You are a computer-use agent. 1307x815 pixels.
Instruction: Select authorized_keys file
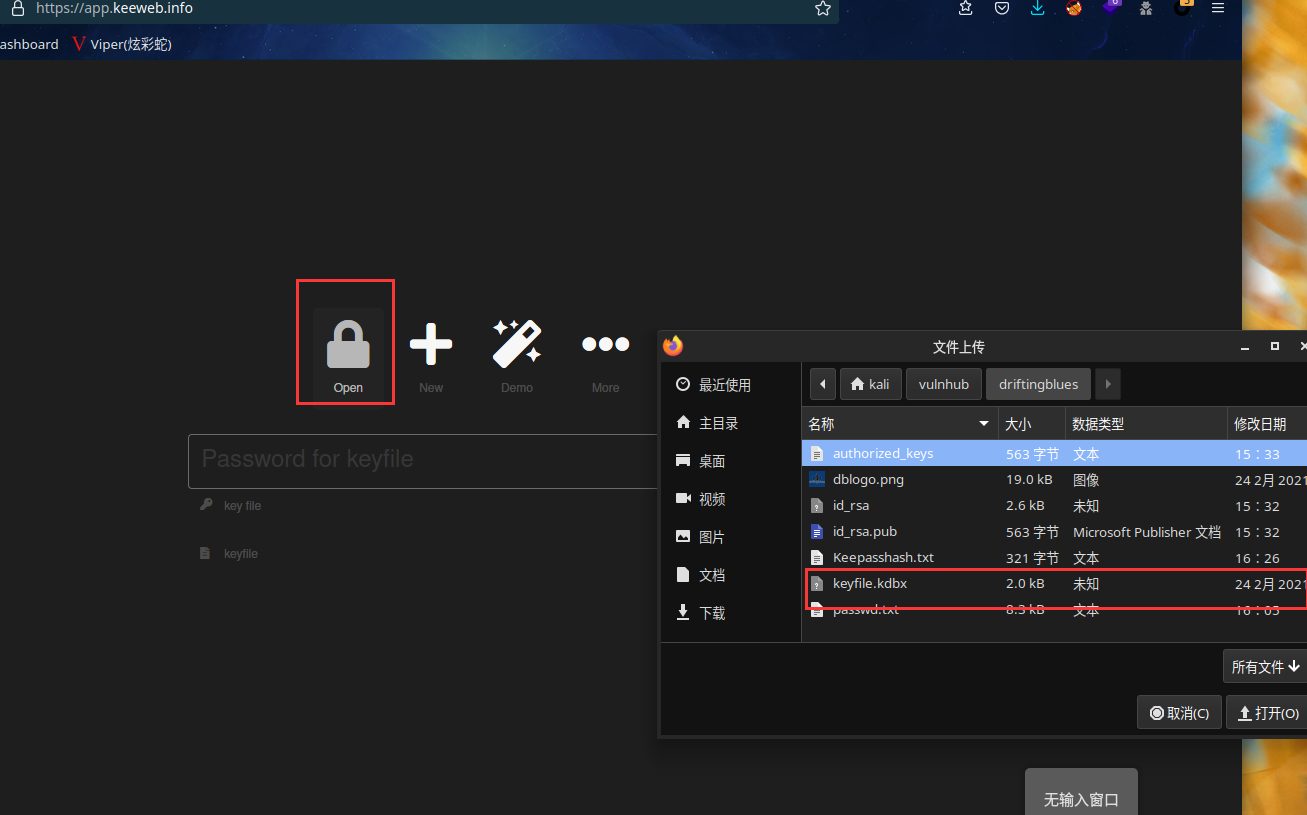pos(1055,453)
